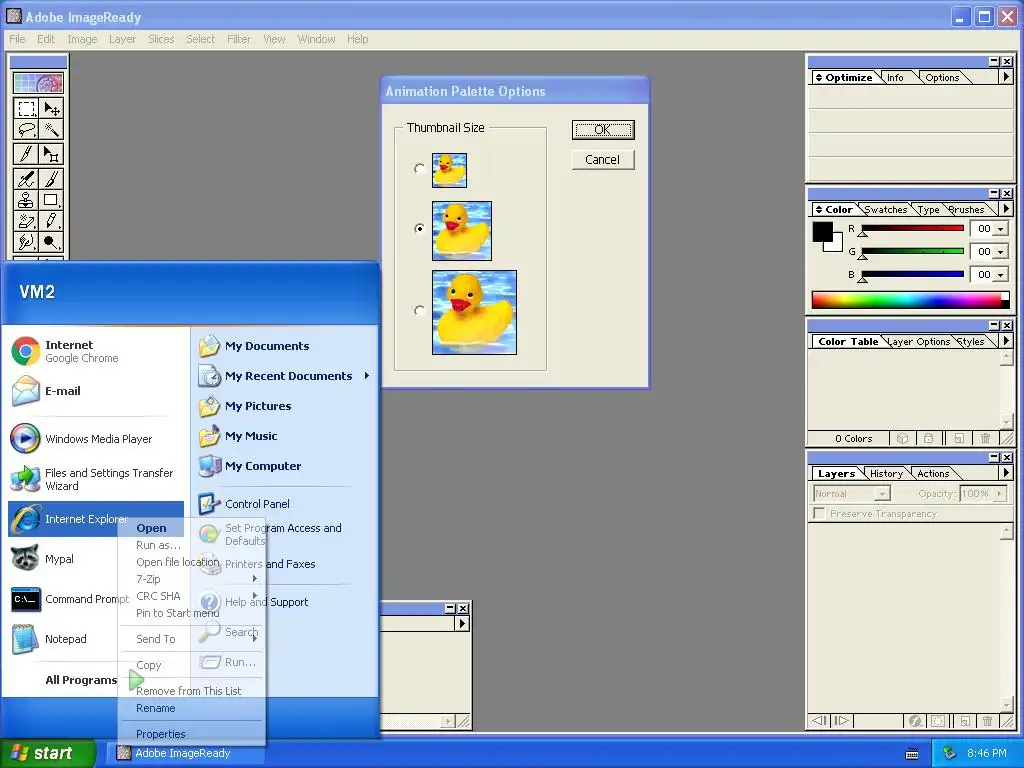Open the R value dropdown arrow

click(x=1000, y=229)
